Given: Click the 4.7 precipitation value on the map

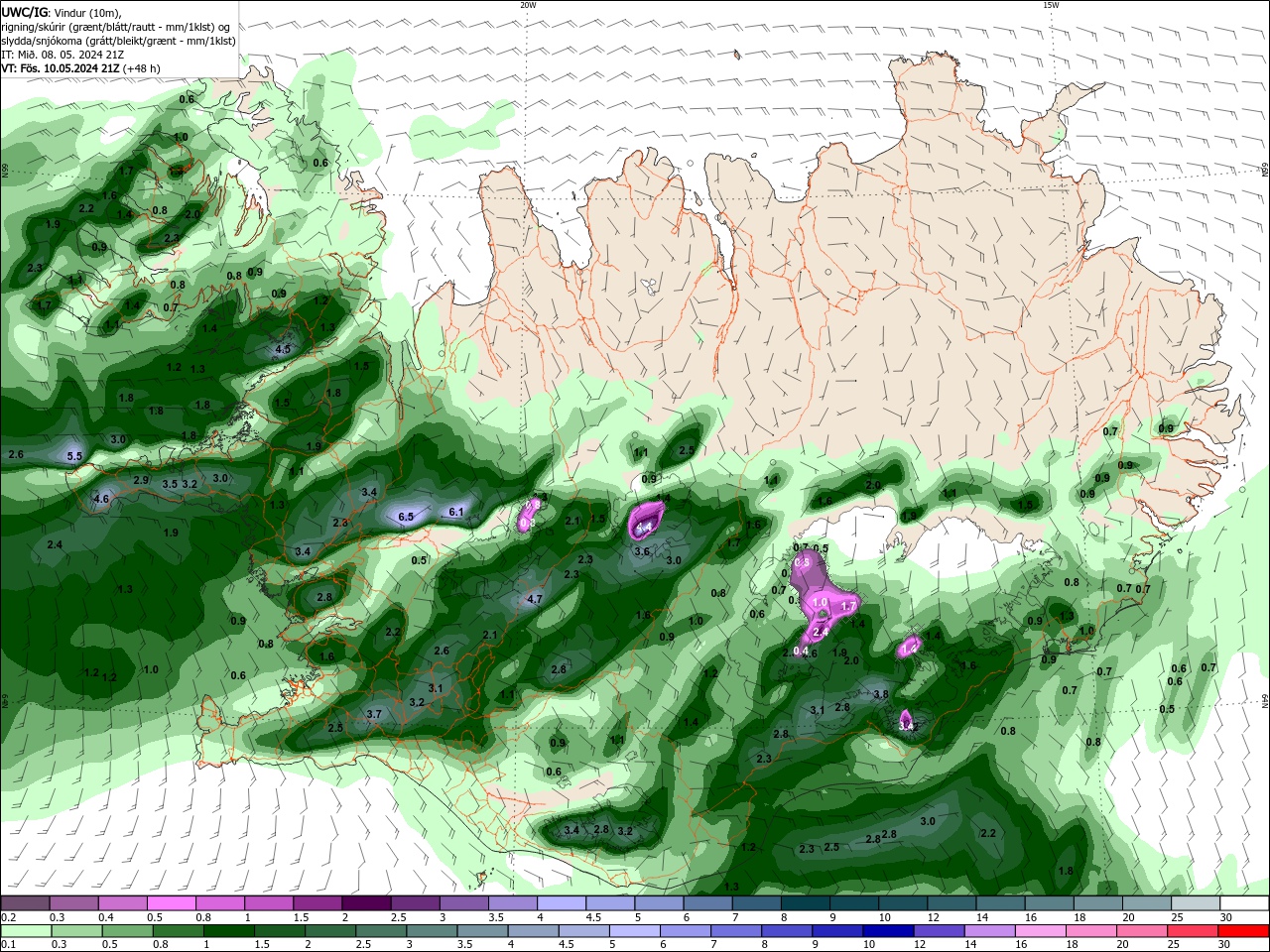Looking at the screenshot, I should click(x=535, y=599).
